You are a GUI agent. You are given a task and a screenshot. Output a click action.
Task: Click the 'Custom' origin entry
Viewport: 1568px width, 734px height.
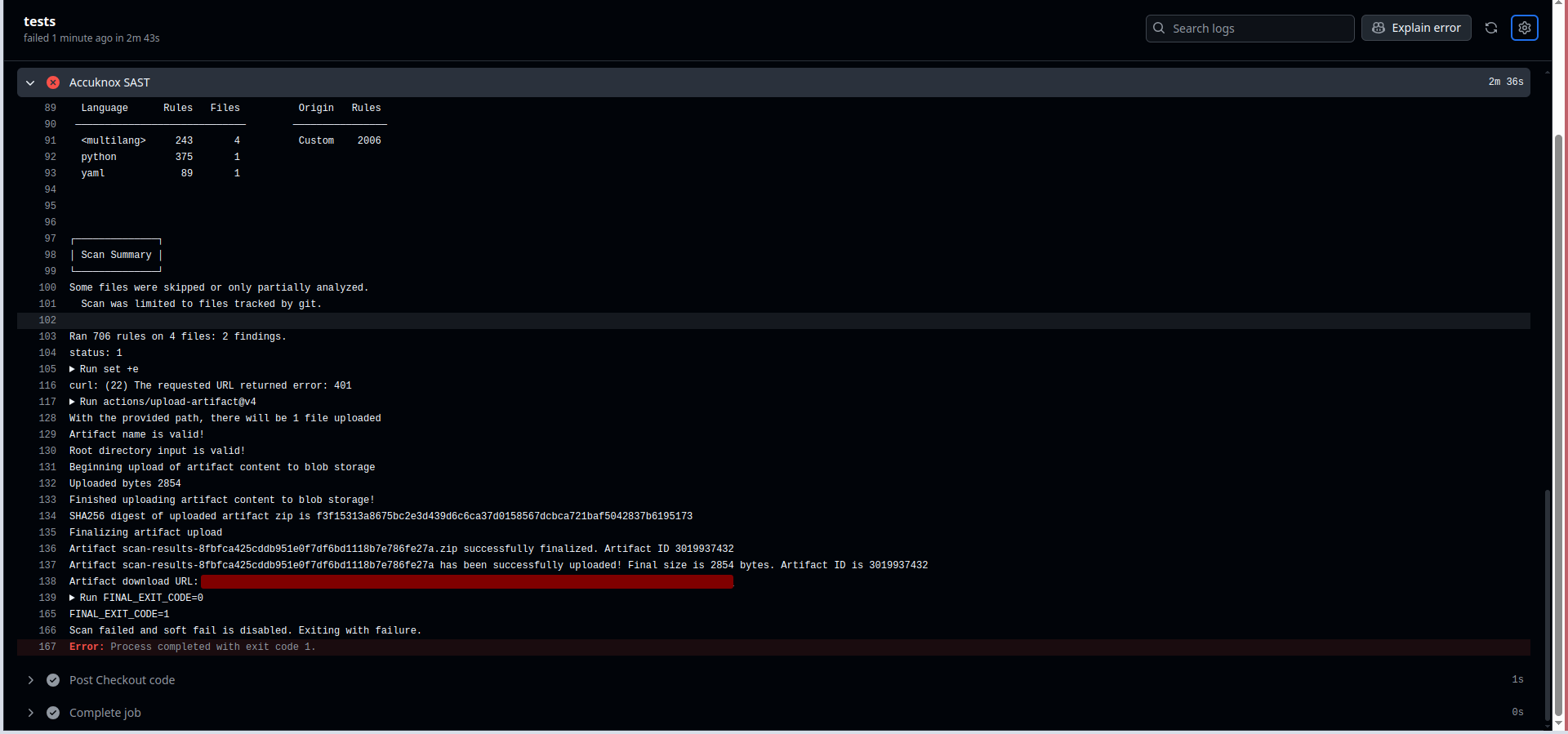pyautogui.click(x=316, y=140)
